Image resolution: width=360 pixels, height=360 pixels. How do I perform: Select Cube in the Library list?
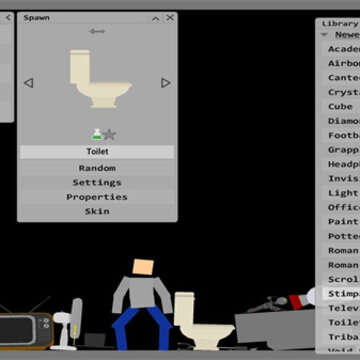[x=341, y=107]
